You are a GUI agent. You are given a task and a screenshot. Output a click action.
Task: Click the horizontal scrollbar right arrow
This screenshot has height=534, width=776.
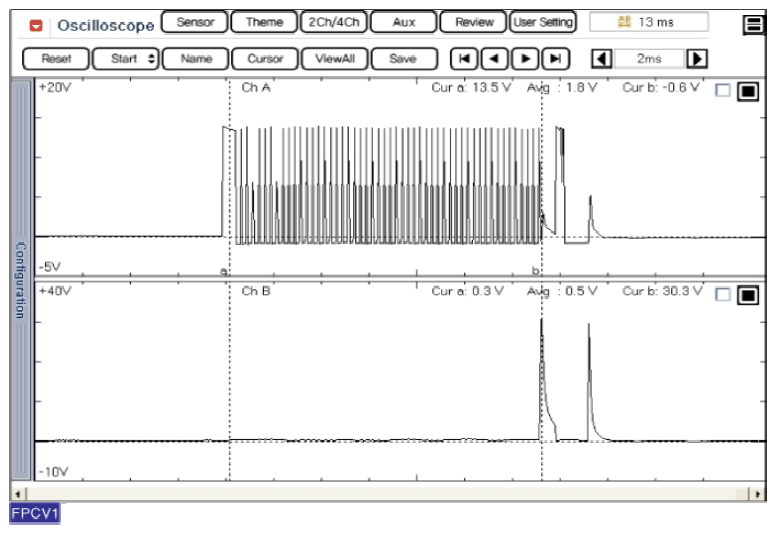(761, 494)
